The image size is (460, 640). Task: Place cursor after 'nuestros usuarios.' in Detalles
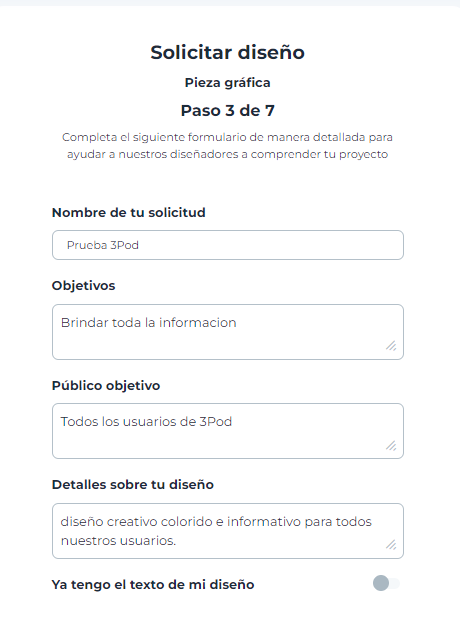176,540
